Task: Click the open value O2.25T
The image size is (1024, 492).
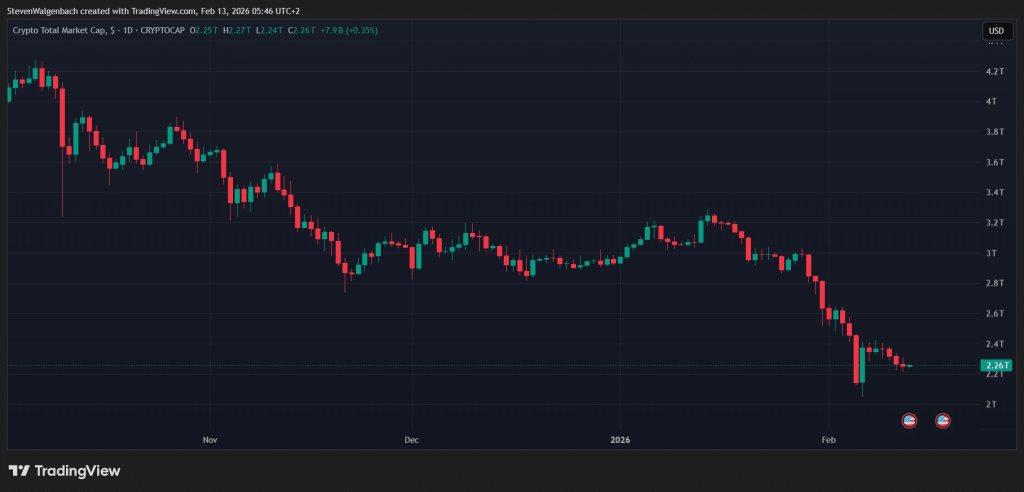Action: (204, 31)
